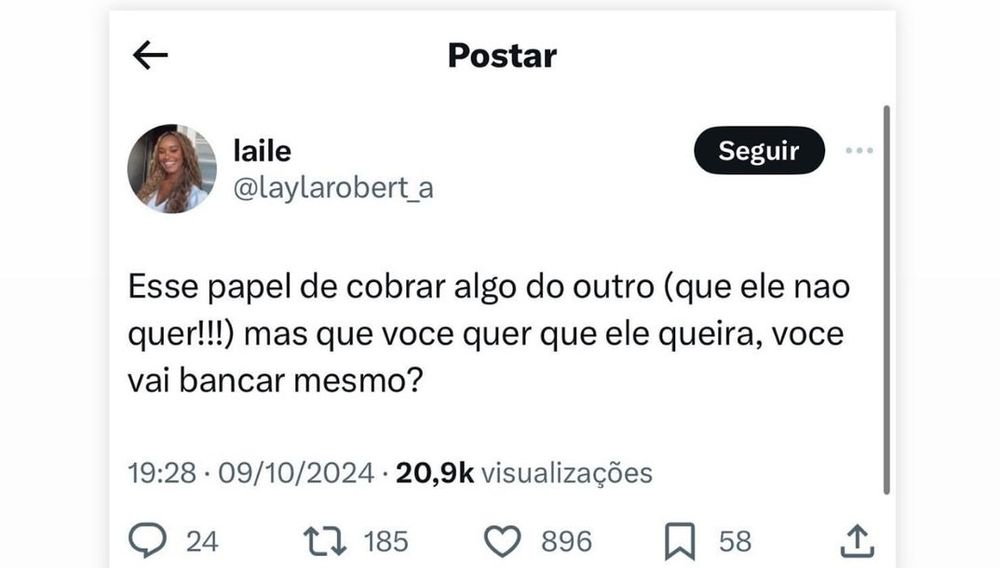
Task: Click the Postar page title
Action: pos(502,55)
